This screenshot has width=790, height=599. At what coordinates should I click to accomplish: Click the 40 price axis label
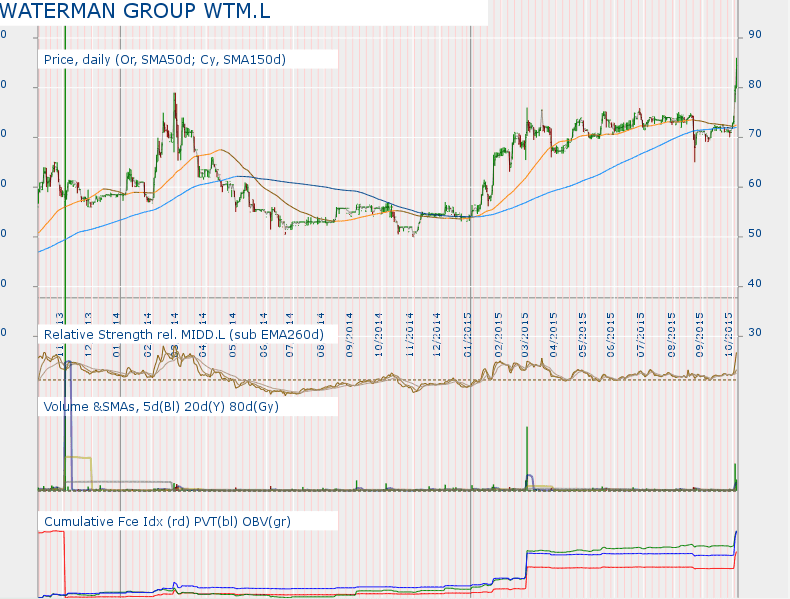755,284
